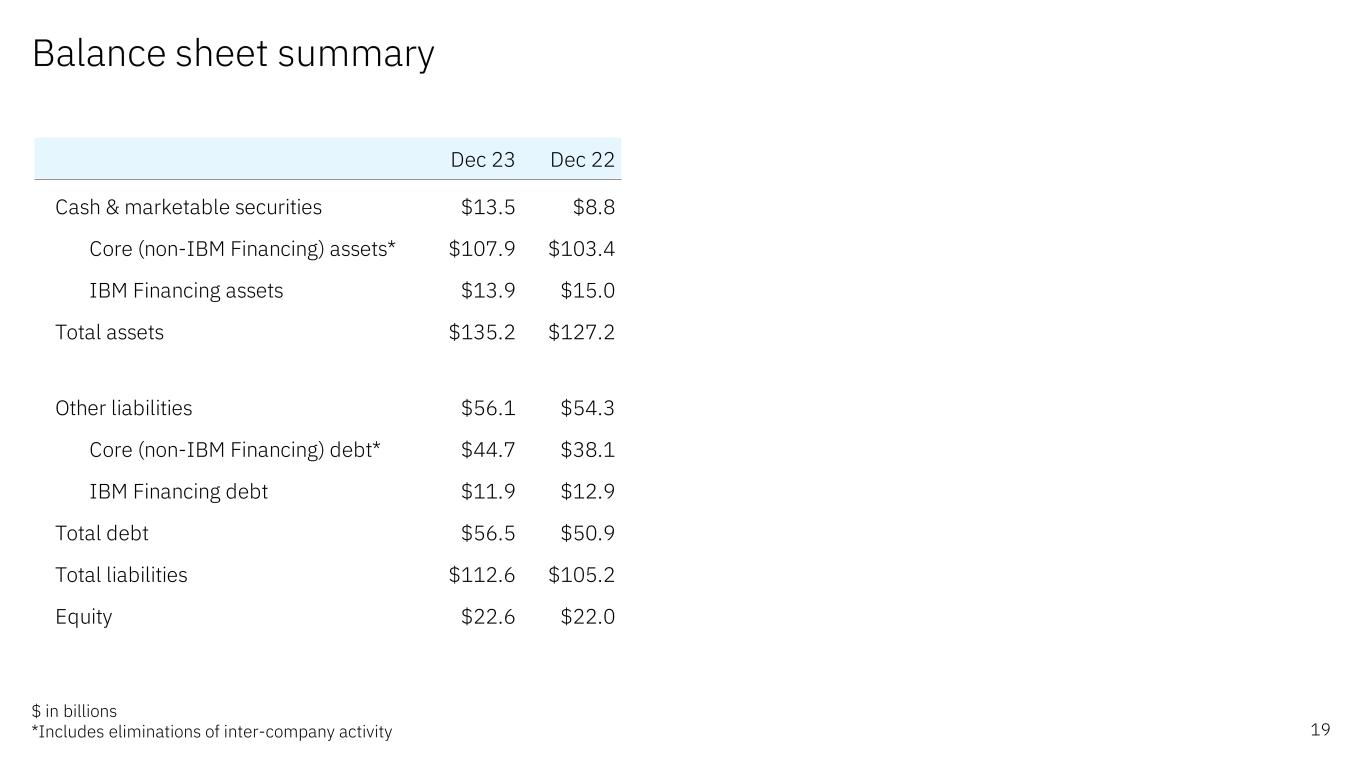This screenshot has width=1365, height=768.
Task: Click the Total liabilities row label
Action: click(x=121, y=575)
